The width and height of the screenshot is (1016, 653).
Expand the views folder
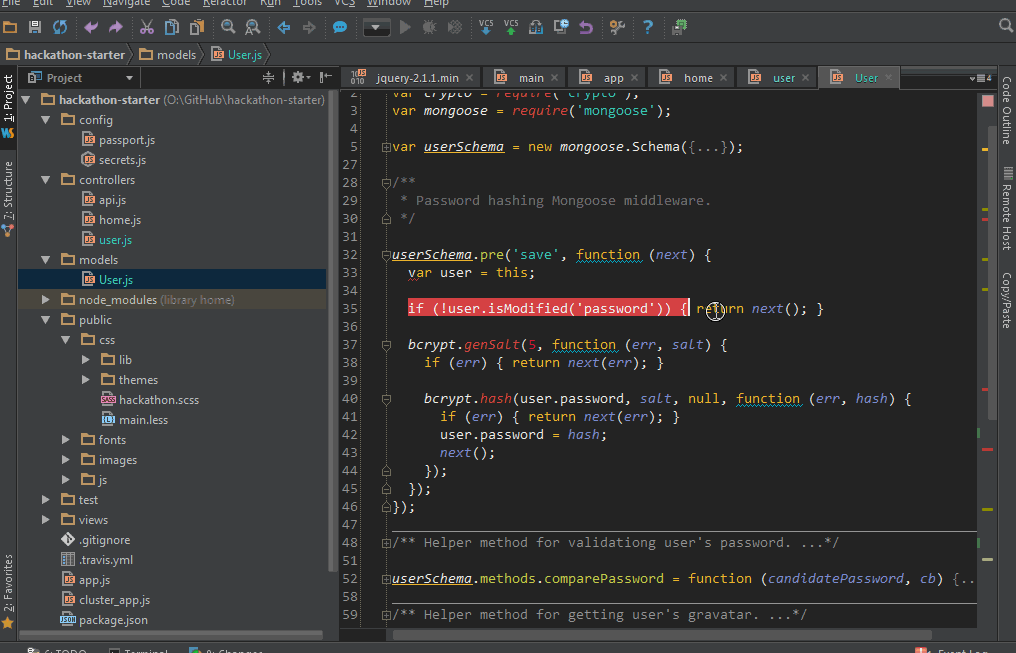click(46, 520)
